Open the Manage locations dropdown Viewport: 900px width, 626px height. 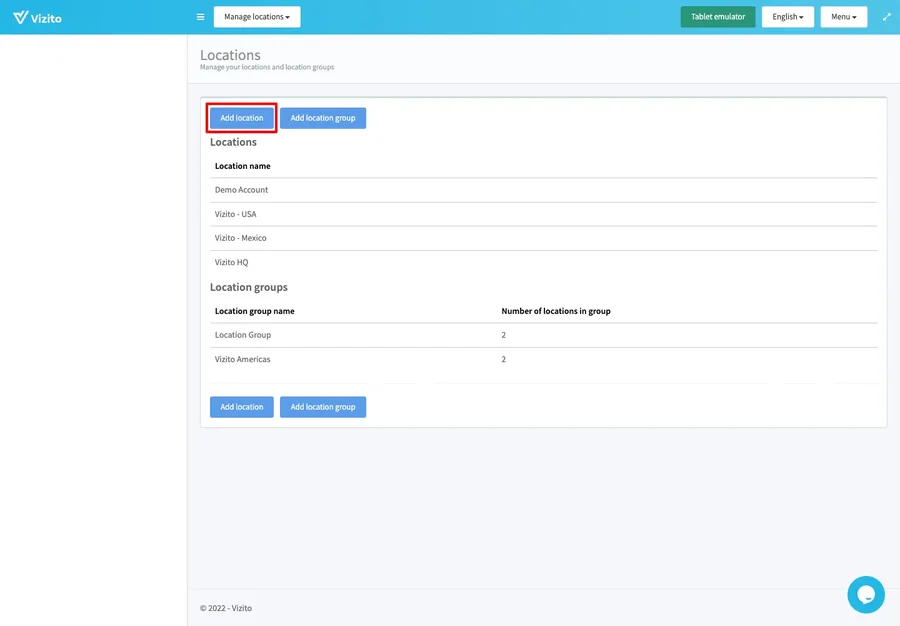pos(257,17)
